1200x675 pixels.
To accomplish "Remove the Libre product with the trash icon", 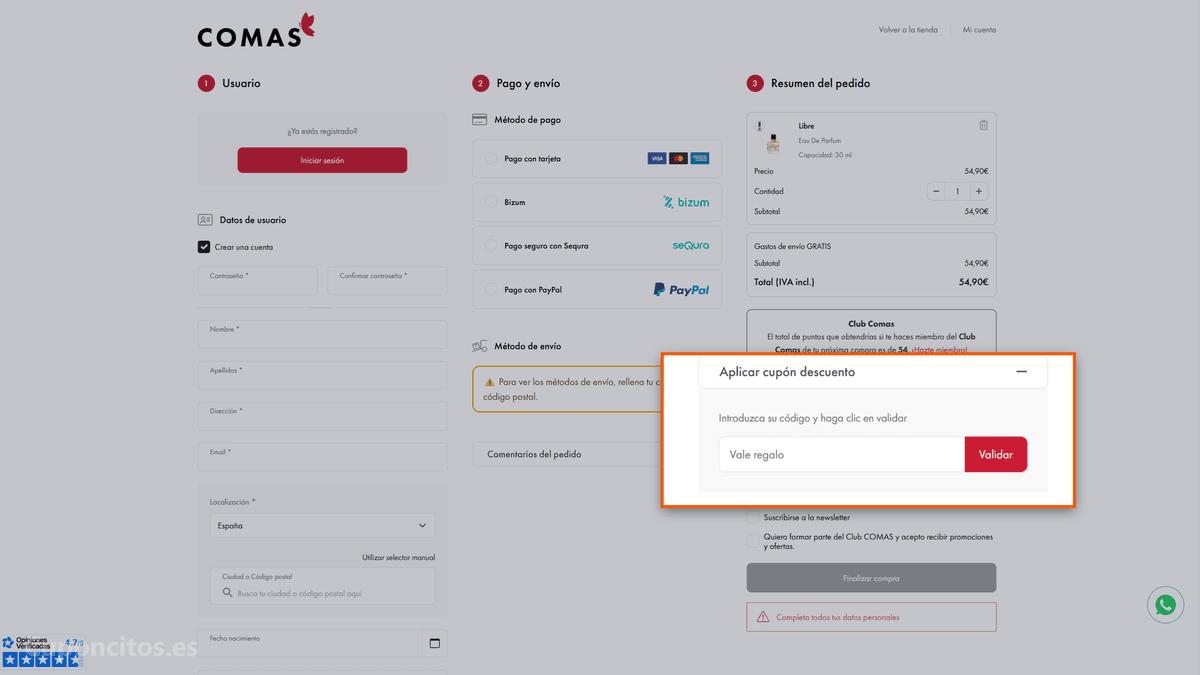I will 983,125.
